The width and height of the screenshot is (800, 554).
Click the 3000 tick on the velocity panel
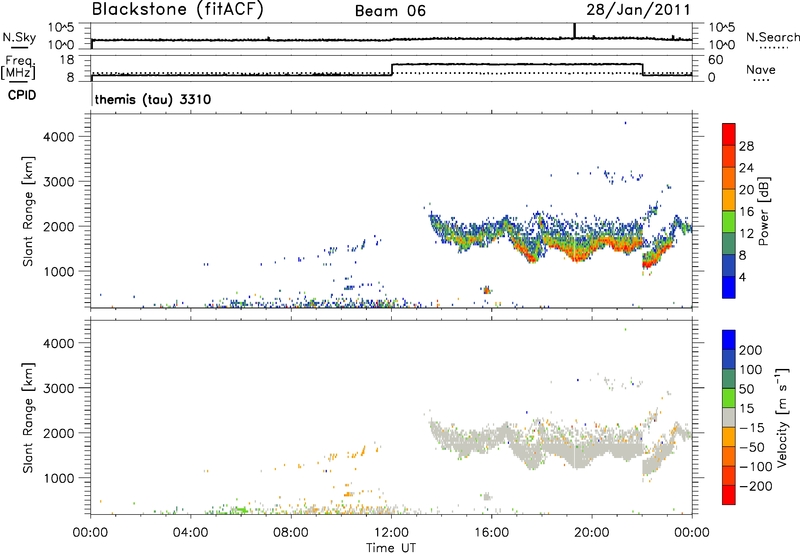click(x=59, y=388)
